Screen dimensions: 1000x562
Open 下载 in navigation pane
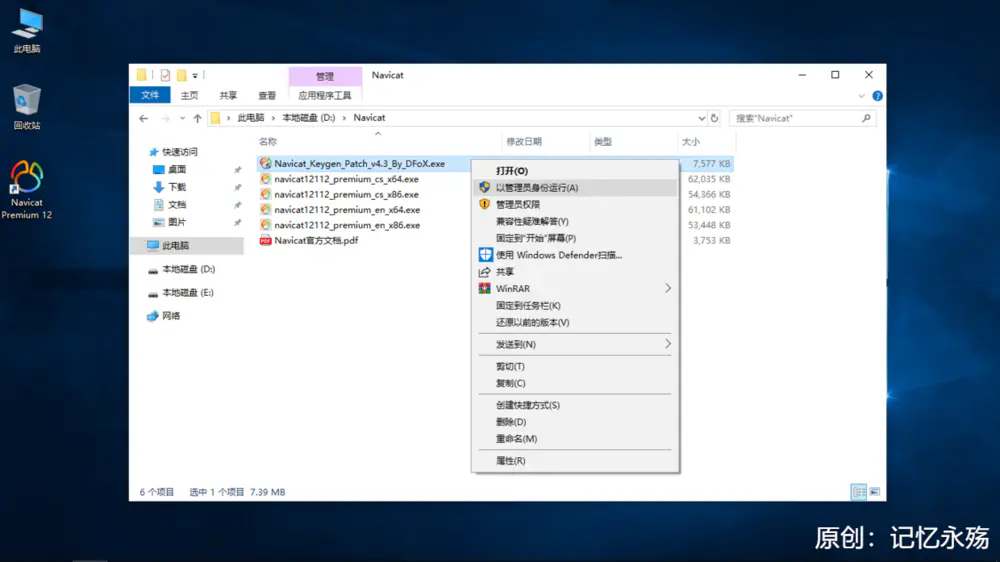click(x=177, y=187)
